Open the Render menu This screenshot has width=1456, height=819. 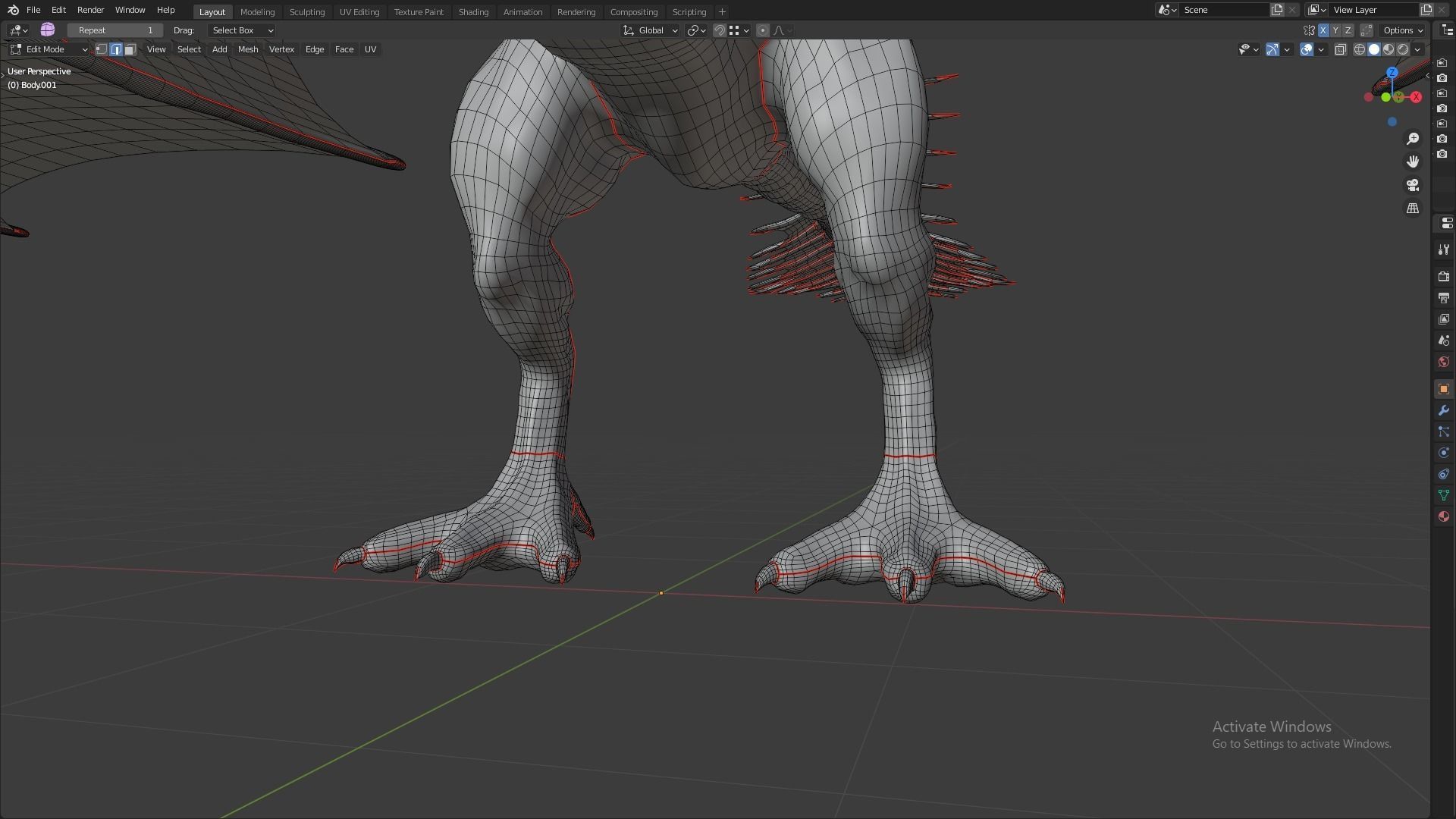click(90, 10)
